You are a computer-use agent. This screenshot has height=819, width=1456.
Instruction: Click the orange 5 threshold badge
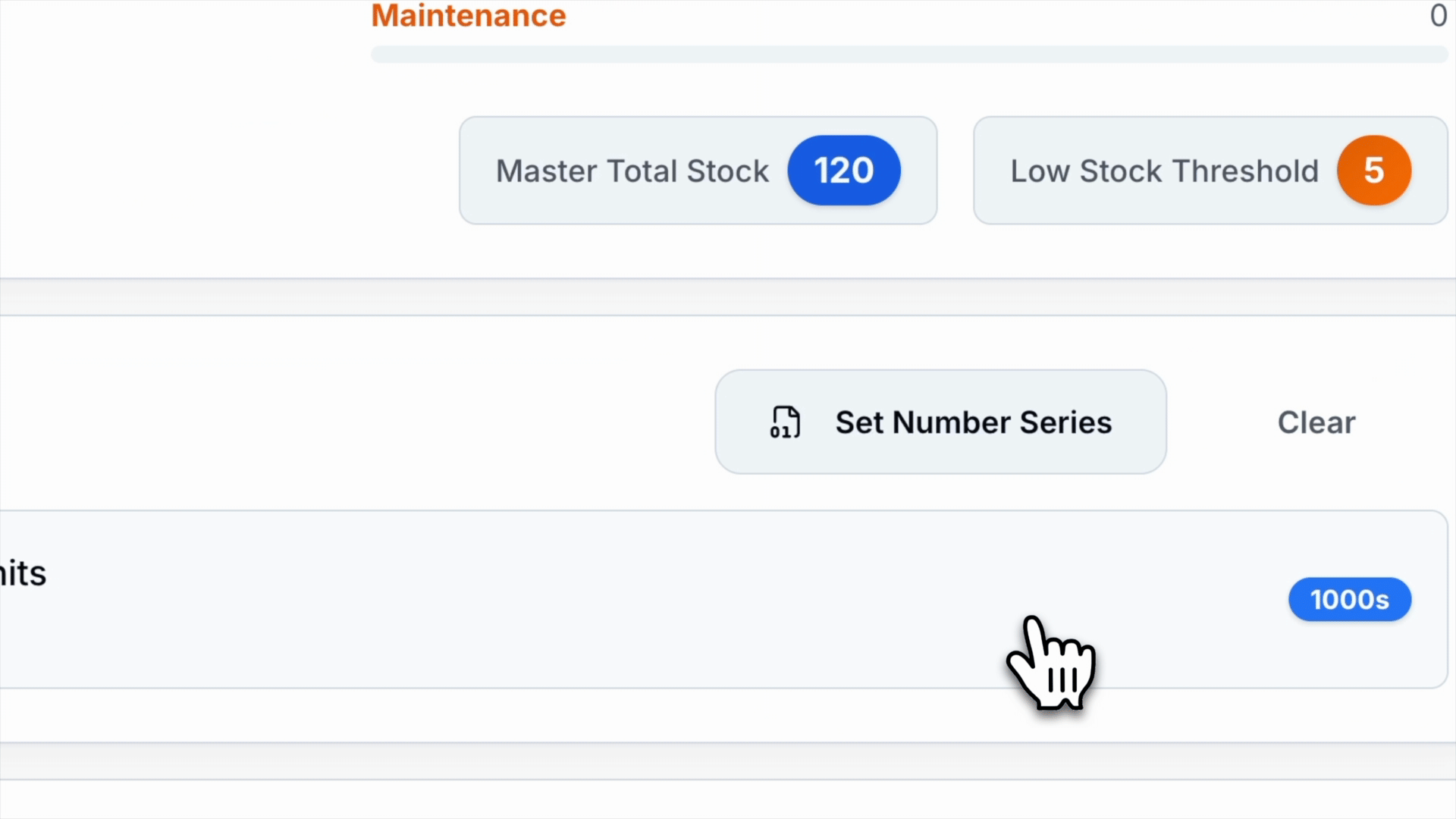1373,171
